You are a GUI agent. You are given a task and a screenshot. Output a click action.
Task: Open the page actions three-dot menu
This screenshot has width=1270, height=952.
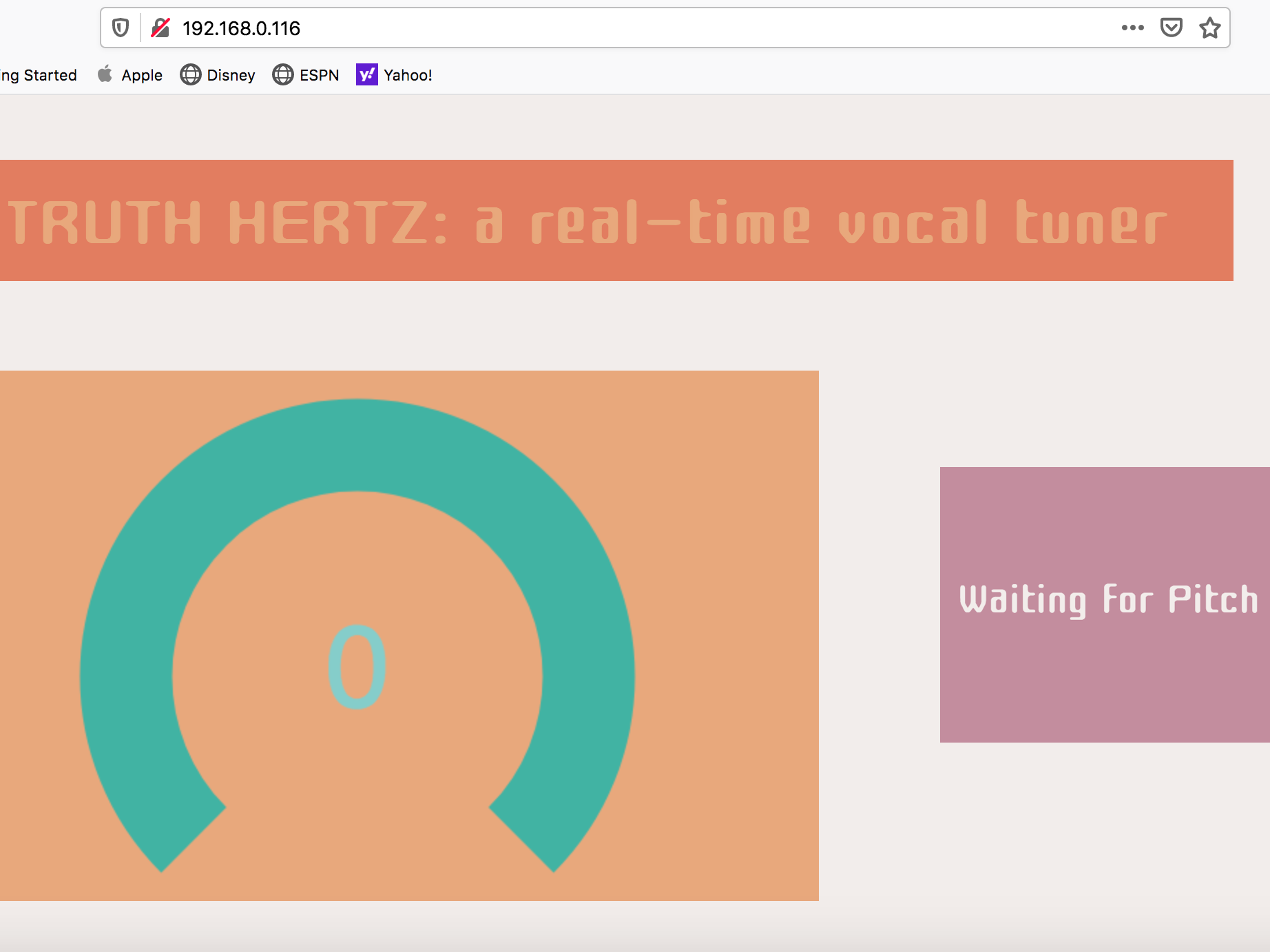(x=1132, y=28)
